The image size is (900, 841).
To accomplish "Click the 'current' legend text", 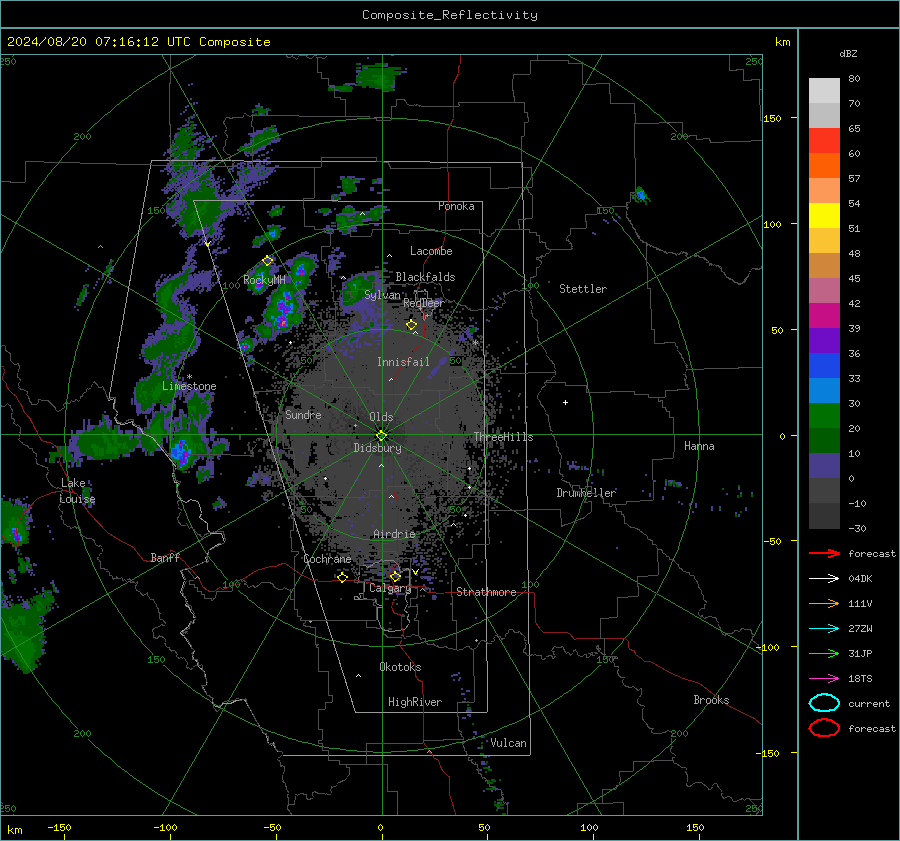I will pos(869,704).
